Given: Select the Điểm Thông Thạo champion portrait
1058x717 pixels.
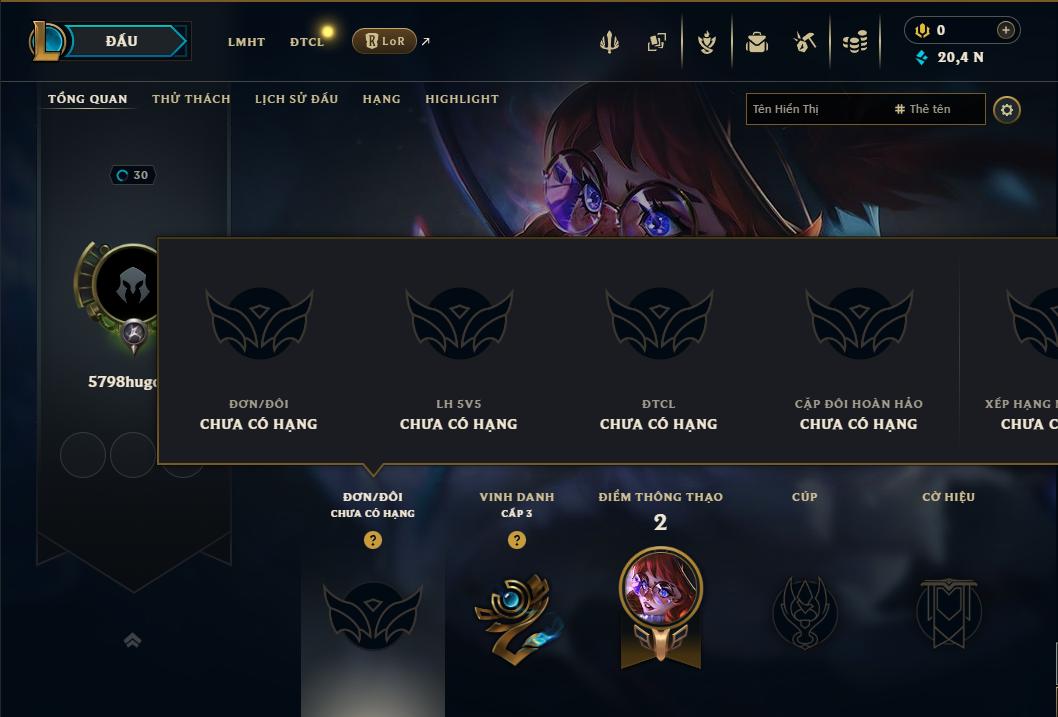Looking at the screenshot, I should [x=661, y=588].
